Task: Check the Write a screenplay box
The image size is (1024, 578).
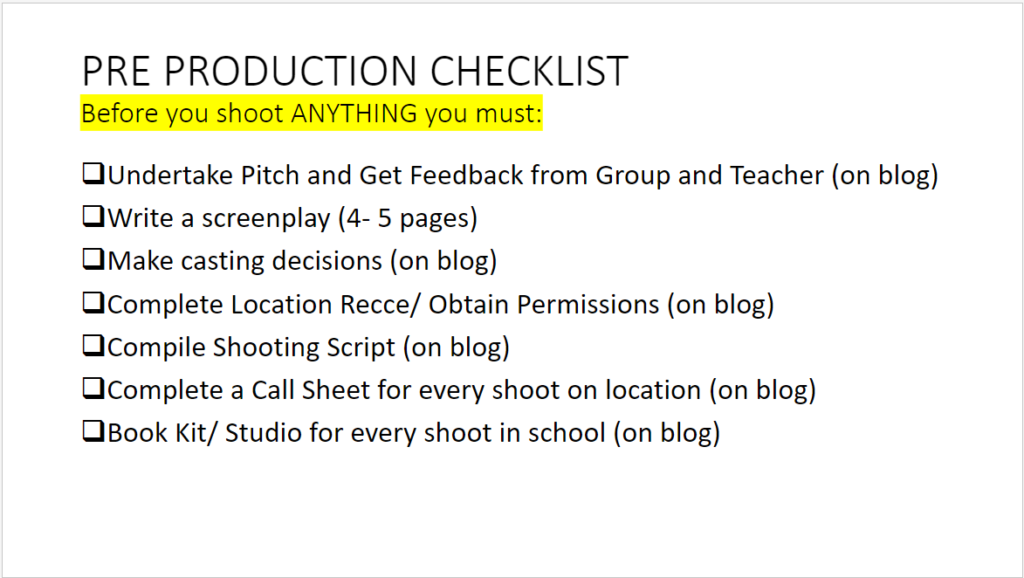Action: tap(93, 216)
